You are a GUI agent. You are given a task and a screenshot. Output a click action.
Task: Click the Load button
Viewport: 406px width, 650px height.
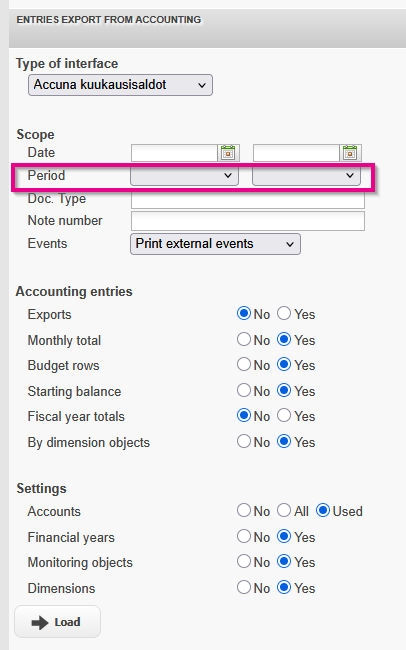[x=58, y=622]
